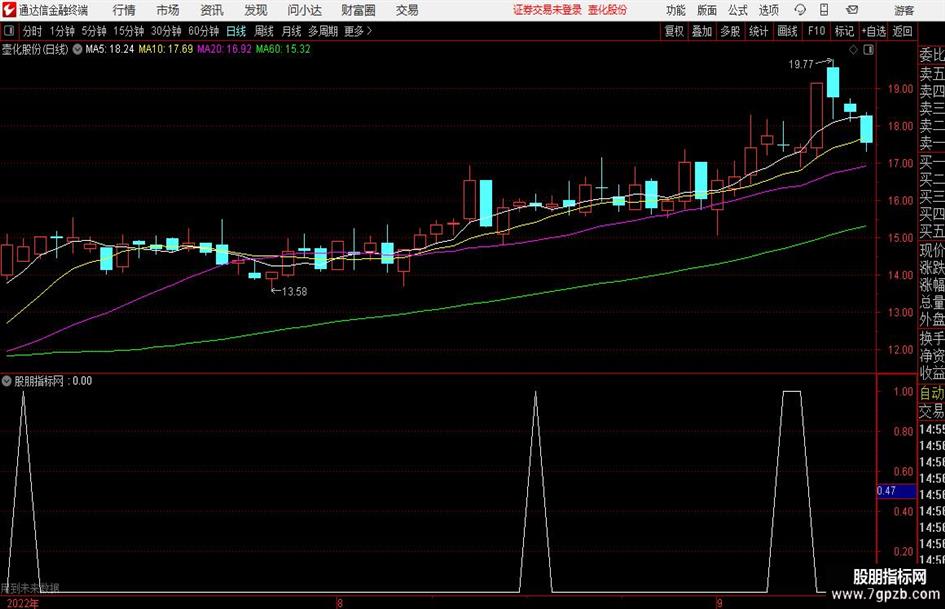Open the F10 company info button
This screenshot has width=945, height=609.
pos(816,31)
